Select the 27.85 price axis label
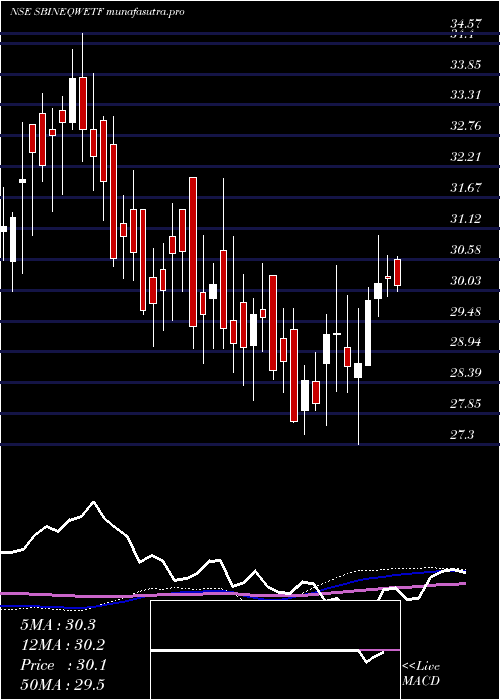Screen dimensions: 500x700 [x=466, y=404]
